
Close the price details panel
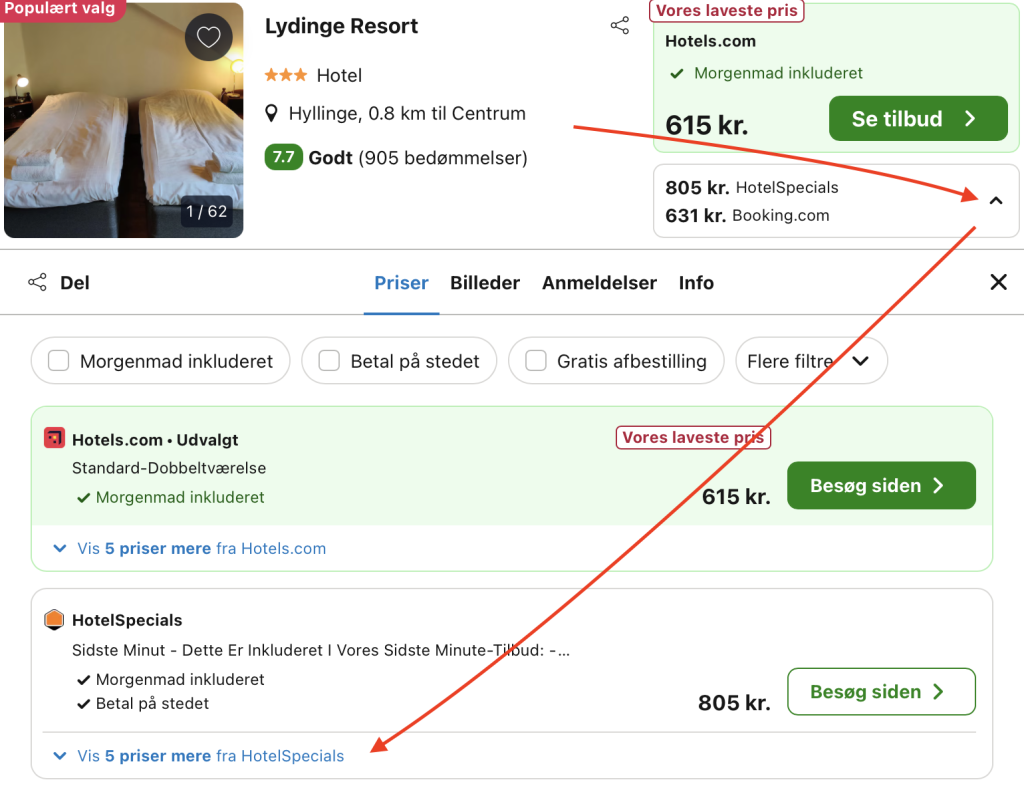(998, 283)
